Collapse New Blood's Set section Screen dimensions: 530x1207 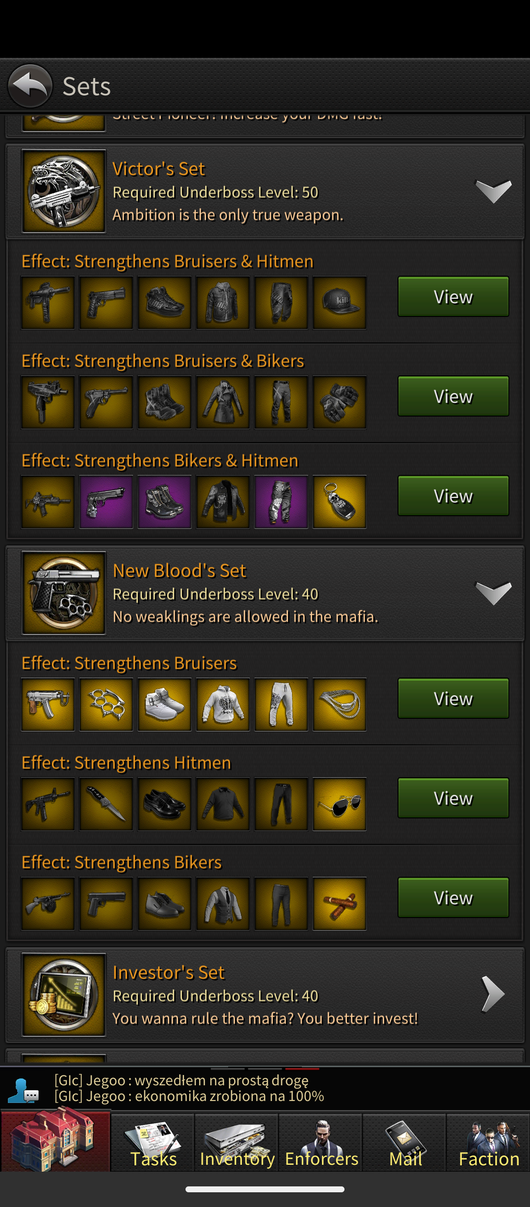pos(493,593)
